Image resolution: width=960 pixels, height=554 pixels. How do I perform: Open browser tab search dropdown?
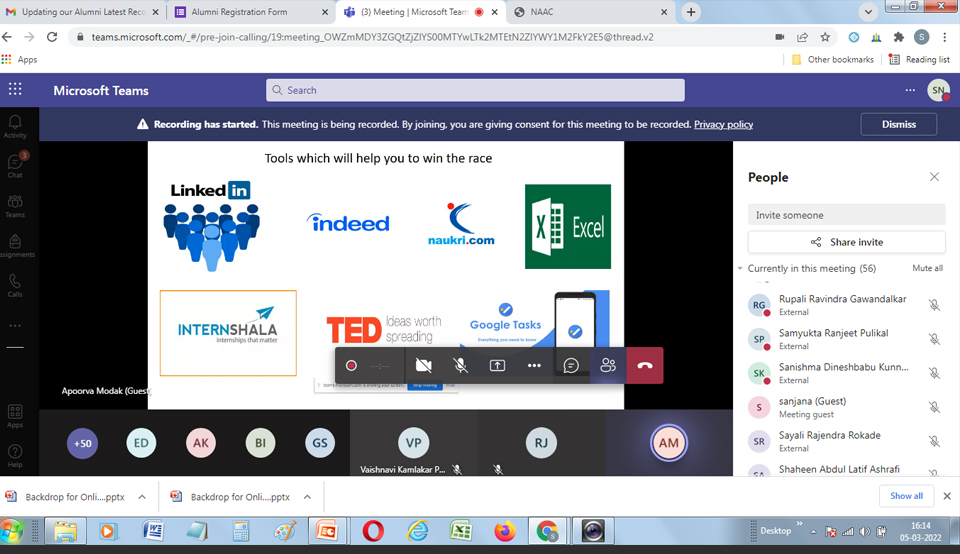pos(868,12)
